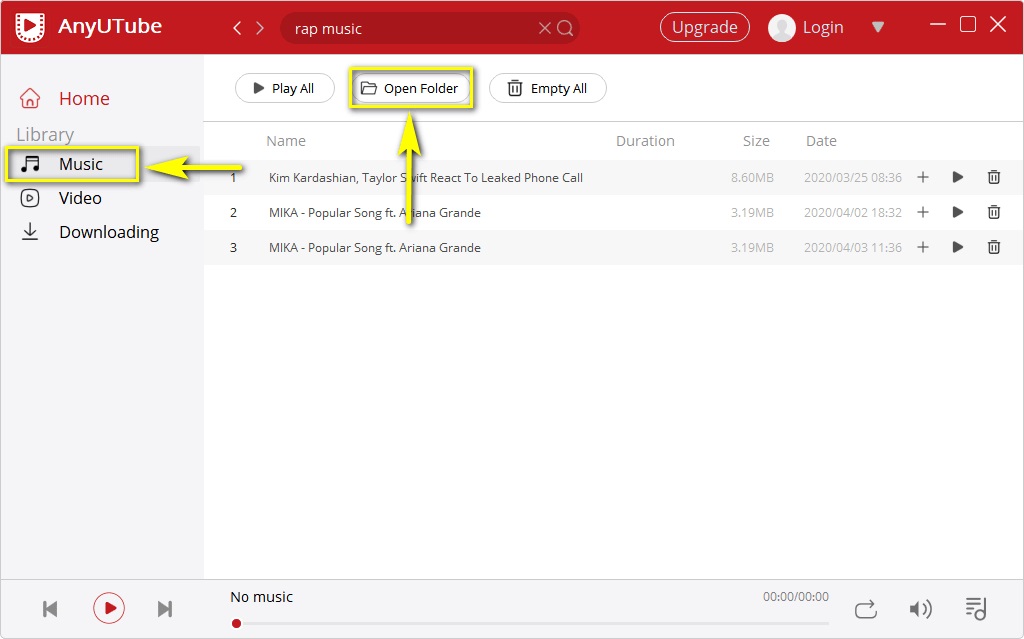Delete track 3 dated 2020/04/03
1024x639 pixels.
993,247
